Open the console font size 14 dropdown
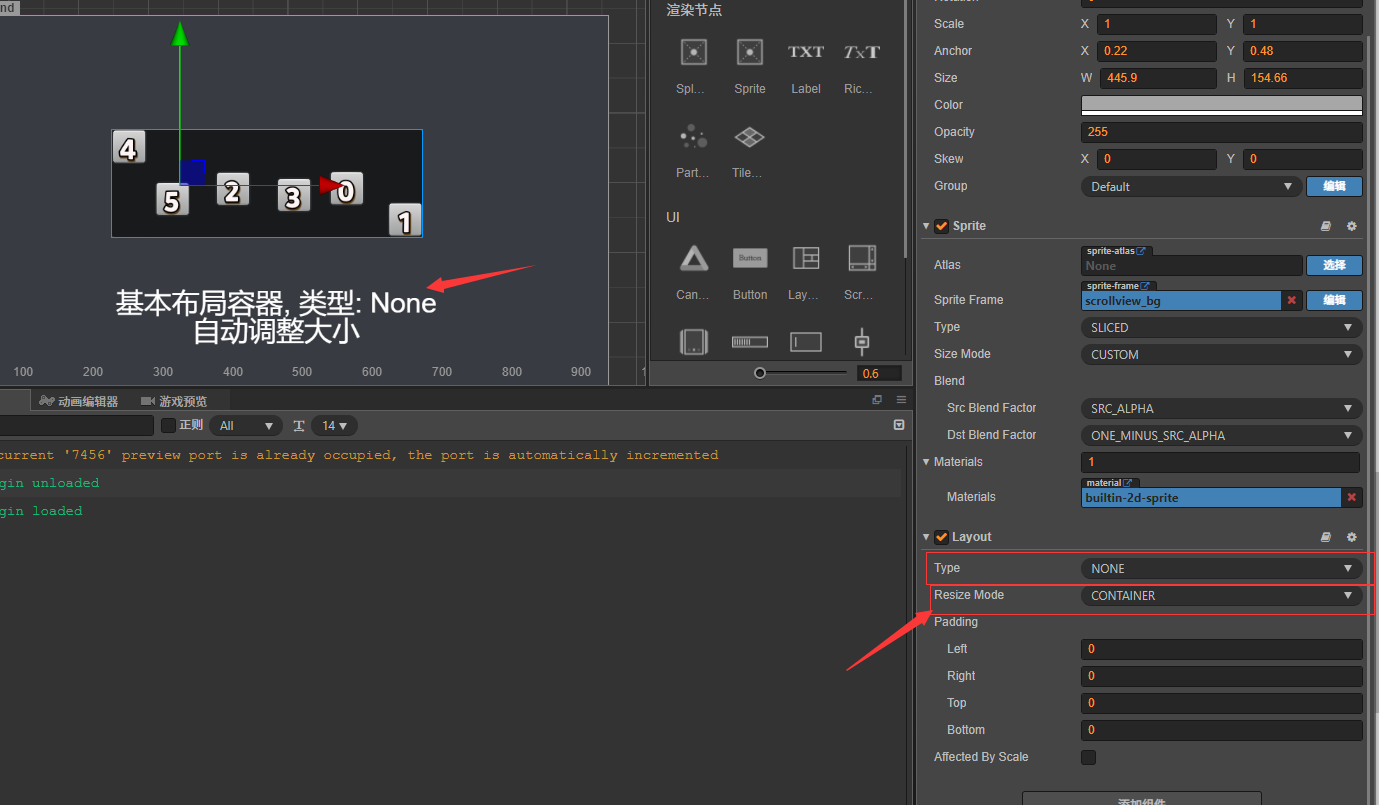Viewport: 1379px width, 805px height. click(334, 426)
